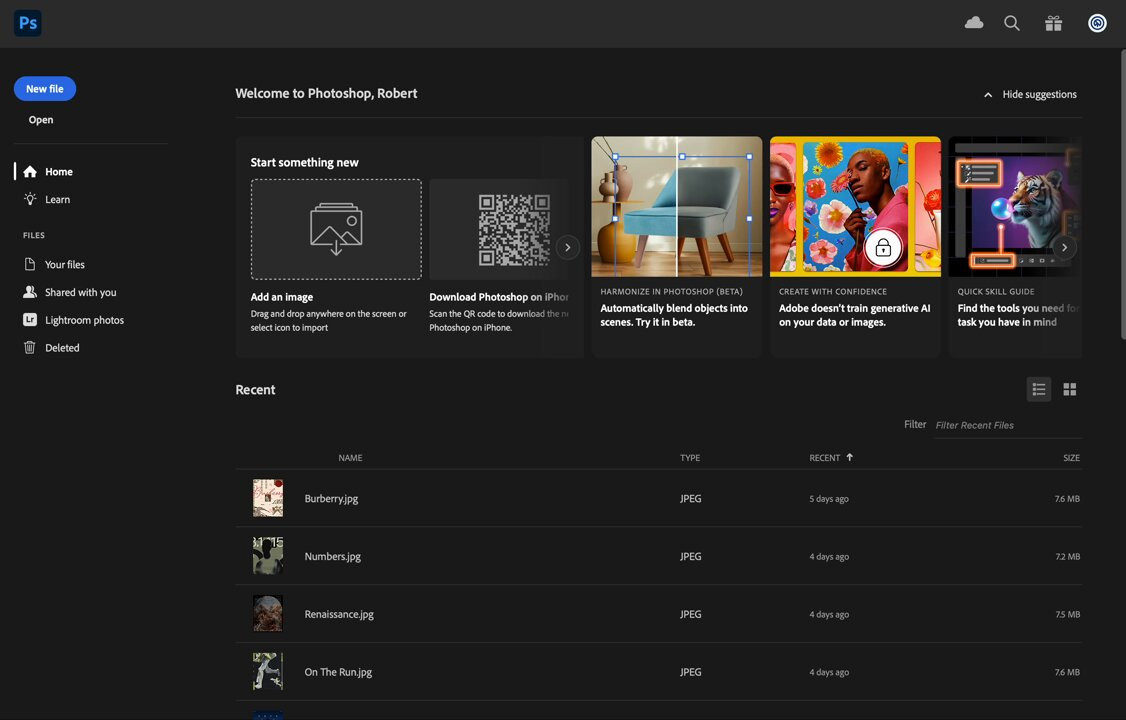
Task: Click the 7.2 MB size cell
Action: click(x=1067, y=556)
